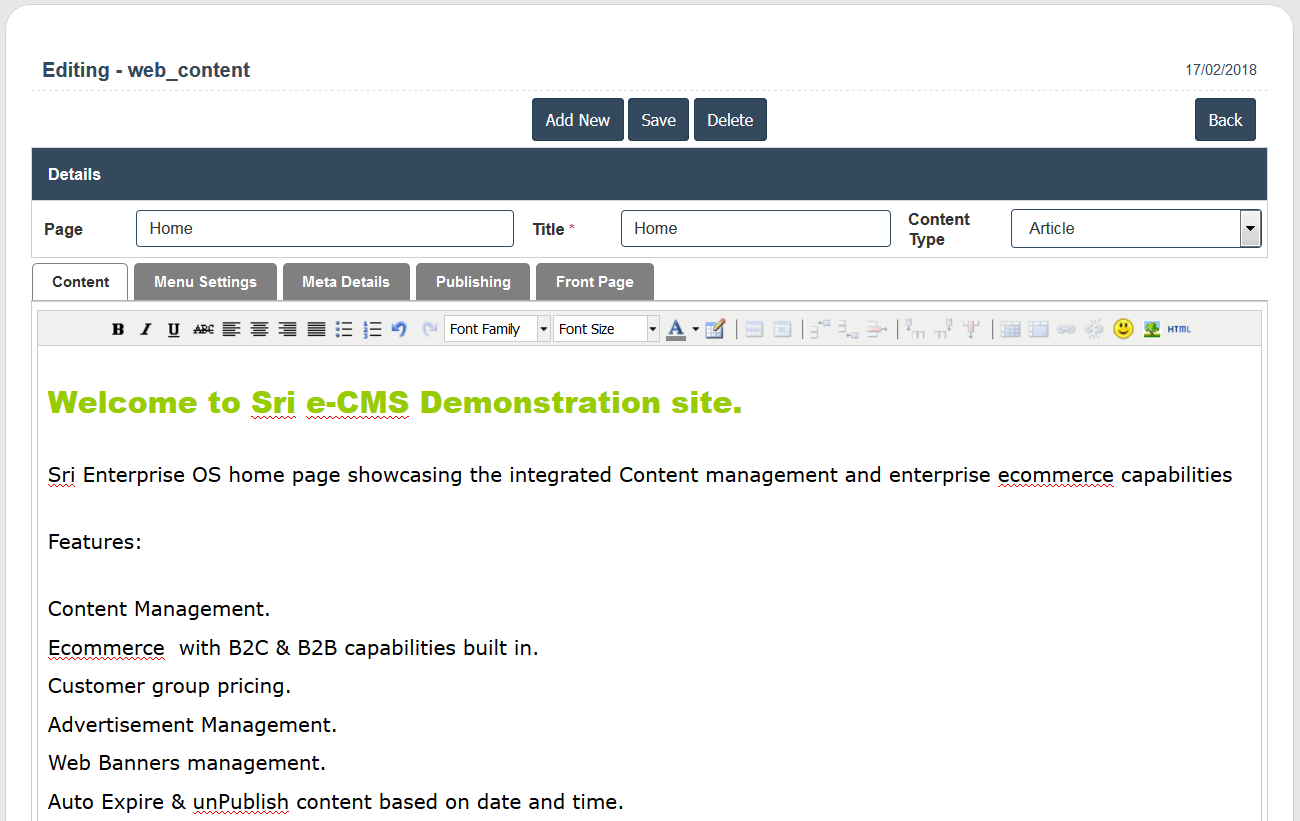Click the underline icon
Screen dimensions: 1300x821
coord(174,329)
